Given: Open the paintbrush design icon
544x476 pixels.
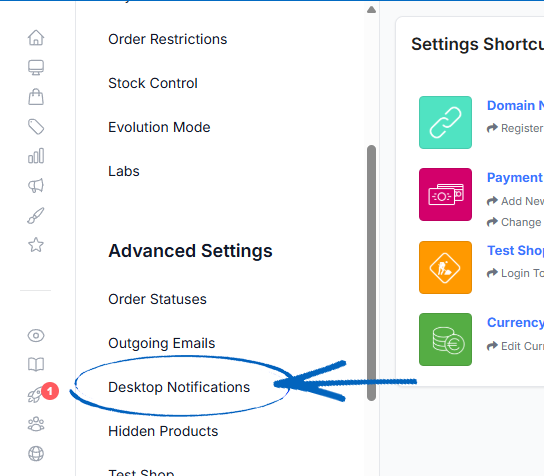Looking at the screenshot, I should point(36,215).
